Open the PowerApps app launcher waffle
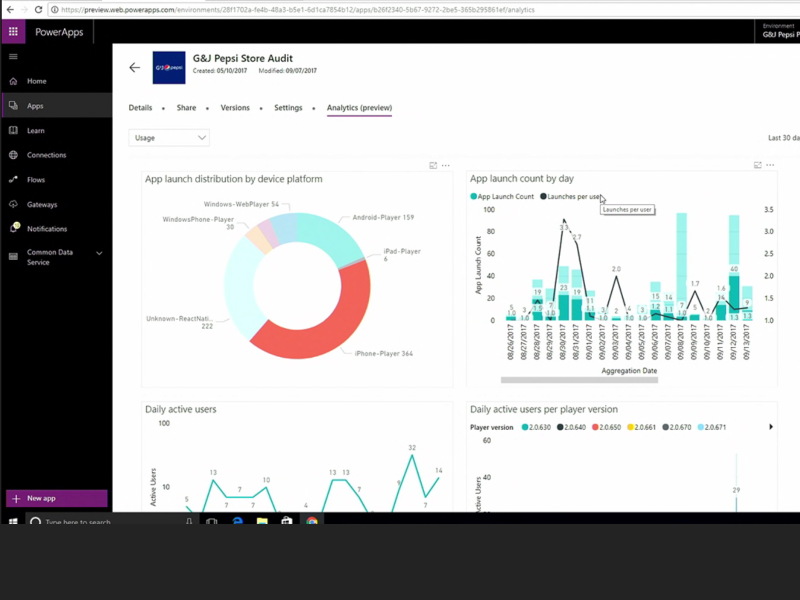 [x=13, y=32]
